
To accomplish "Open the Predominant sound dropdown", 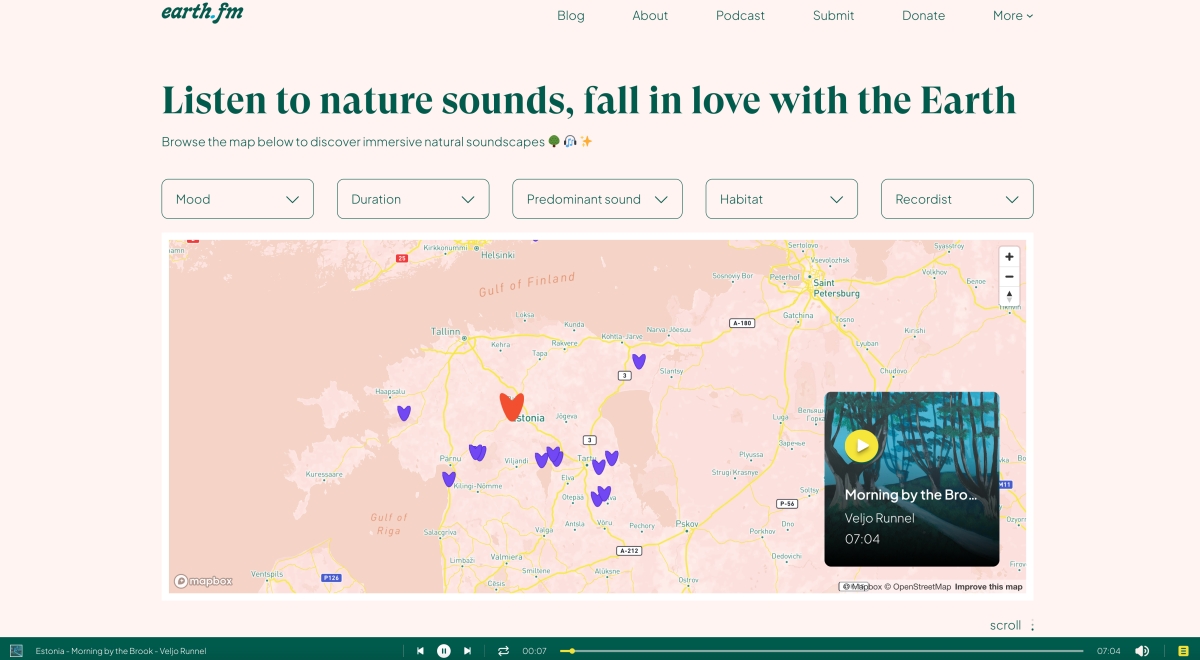I will [x=597, y=199].
